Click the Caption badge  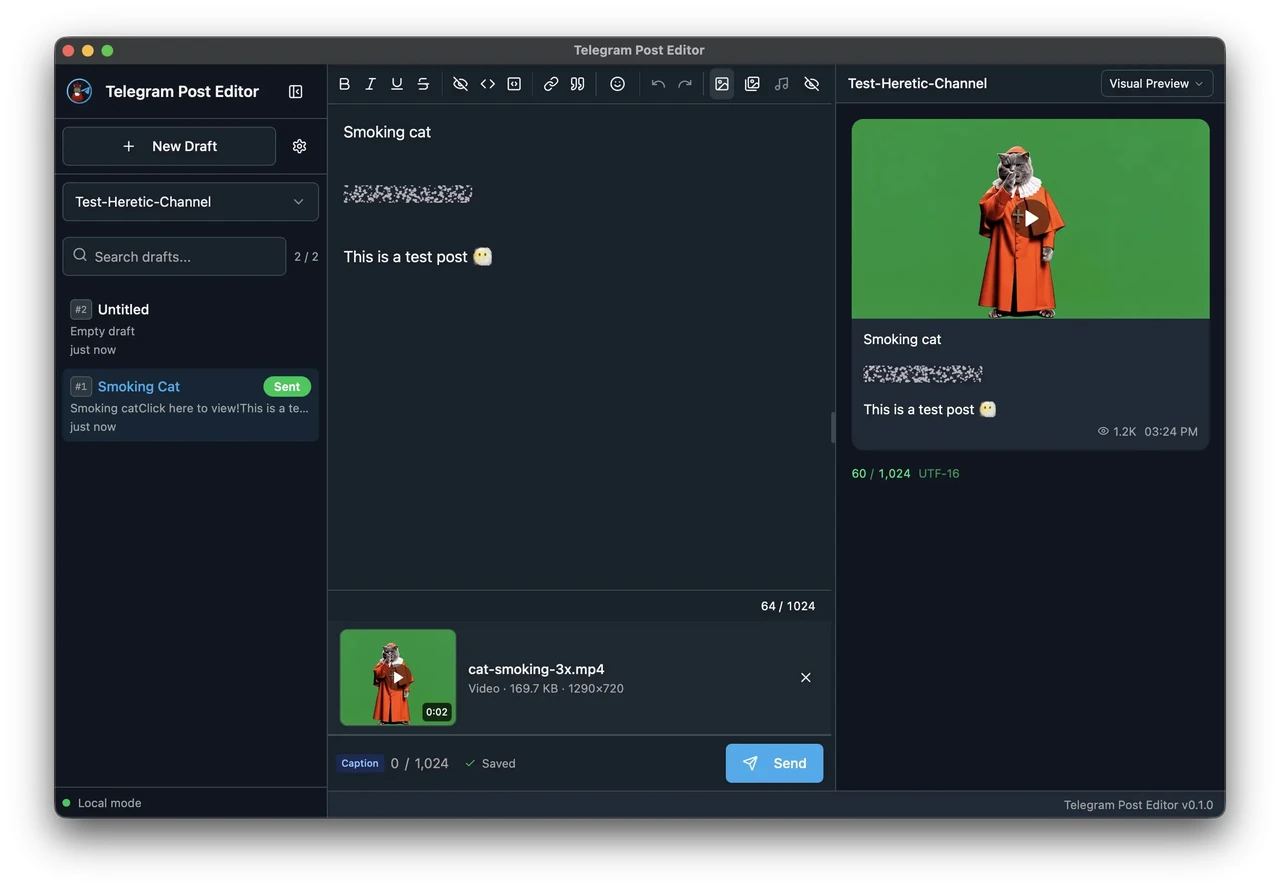click(x=360, y=763)
